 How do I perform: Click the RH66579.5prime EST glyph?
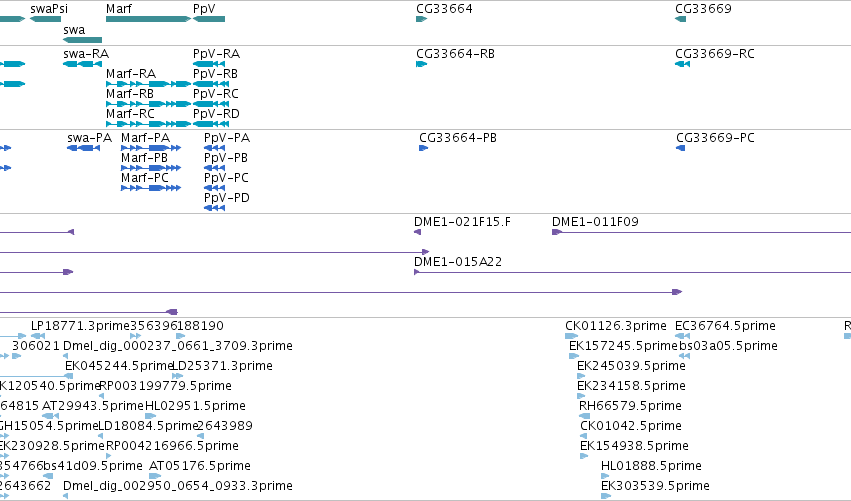pos(585,417)
